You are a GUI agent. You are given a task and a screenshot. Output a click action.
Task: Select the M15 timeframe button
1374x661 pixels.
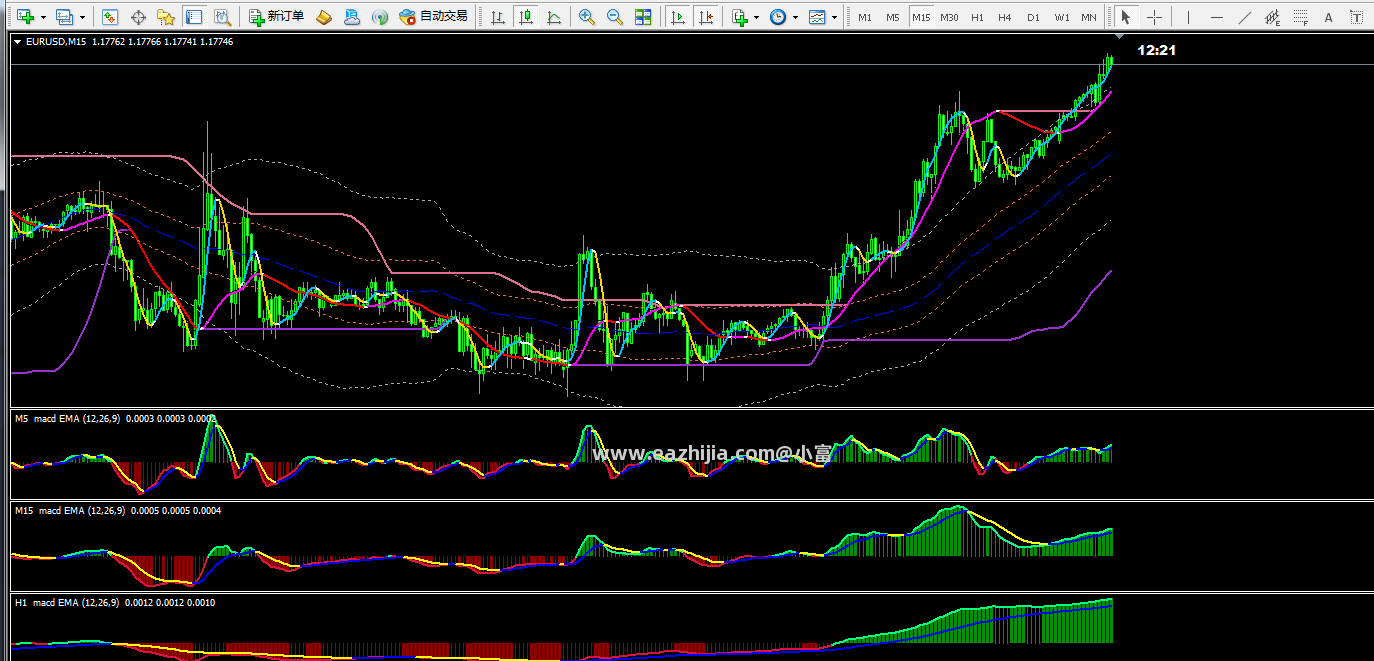[921, 17]
